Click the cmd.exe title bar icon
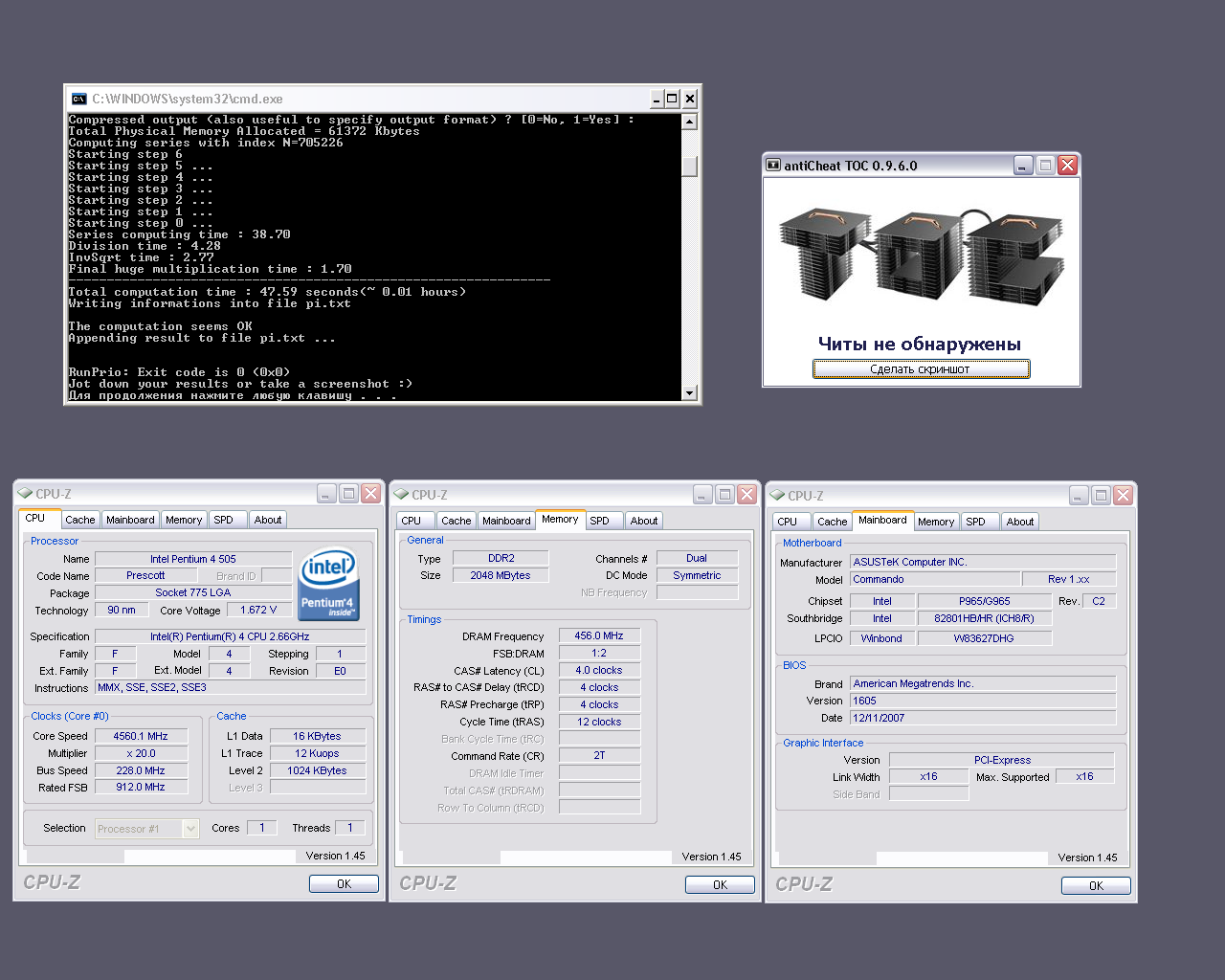1225x980 pixels. point(78,99)
